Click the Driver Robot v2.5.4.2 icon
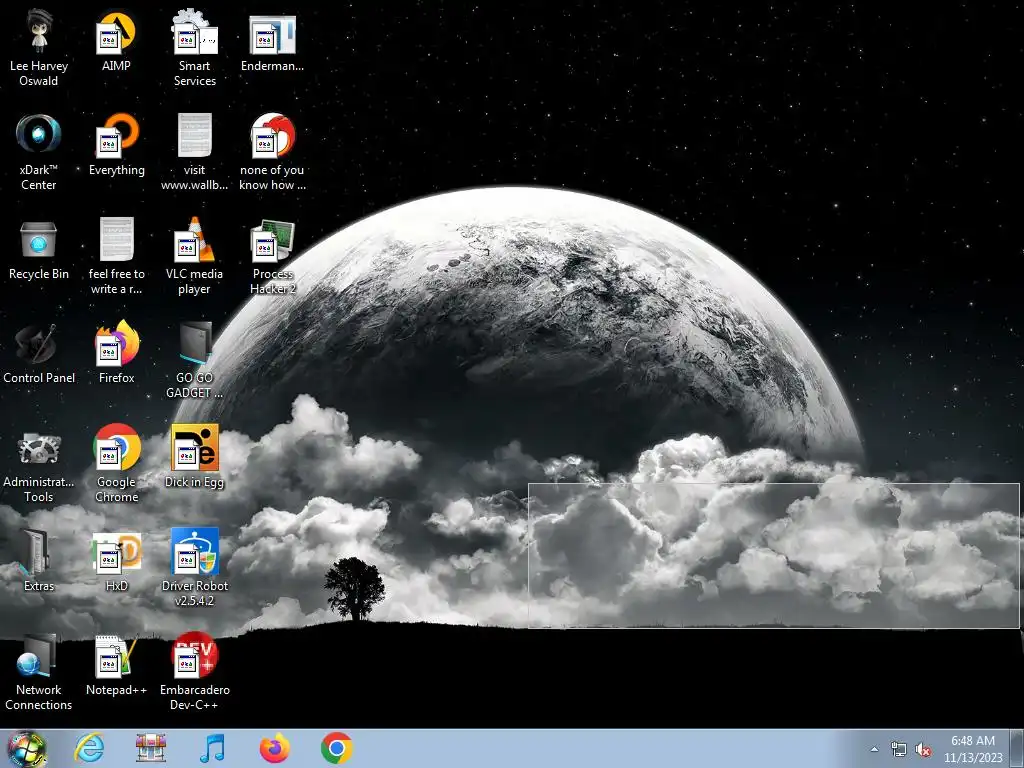This screenshot has height=768, width=1024. [x=195, y=567]
